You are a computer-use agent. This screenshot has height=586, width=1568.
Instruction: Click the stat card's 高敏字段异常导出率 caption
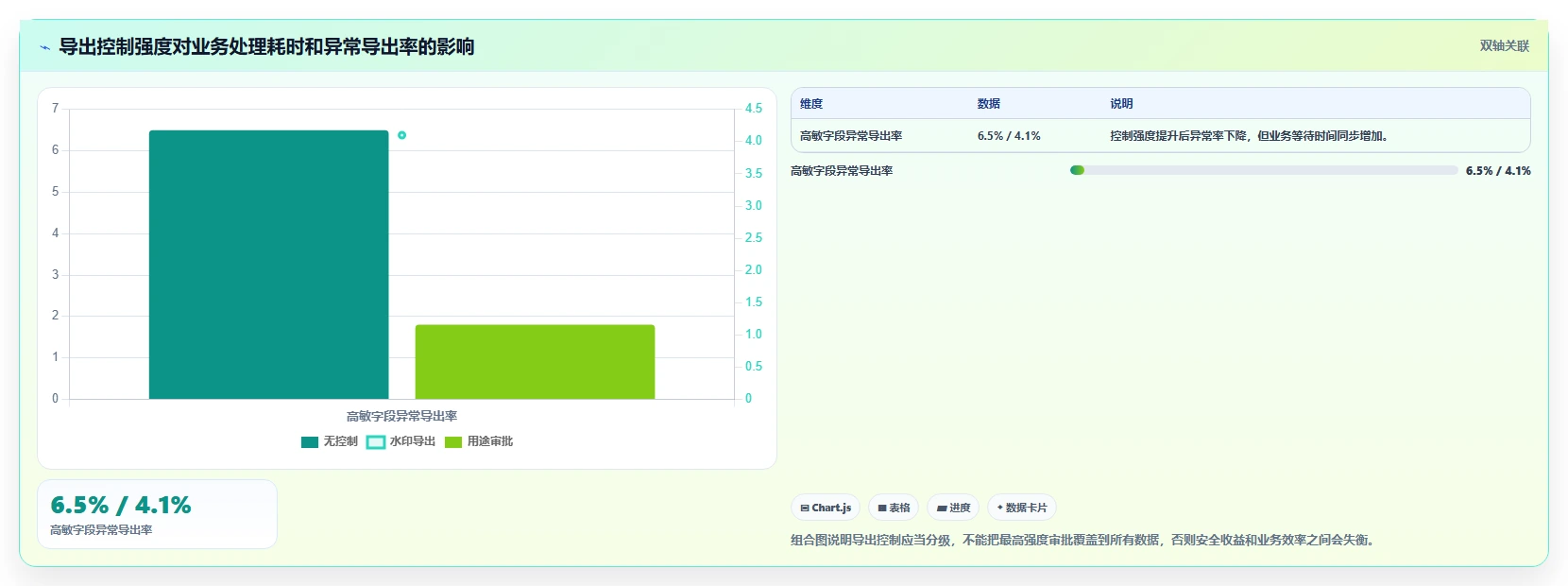click(x=101, y=530)
